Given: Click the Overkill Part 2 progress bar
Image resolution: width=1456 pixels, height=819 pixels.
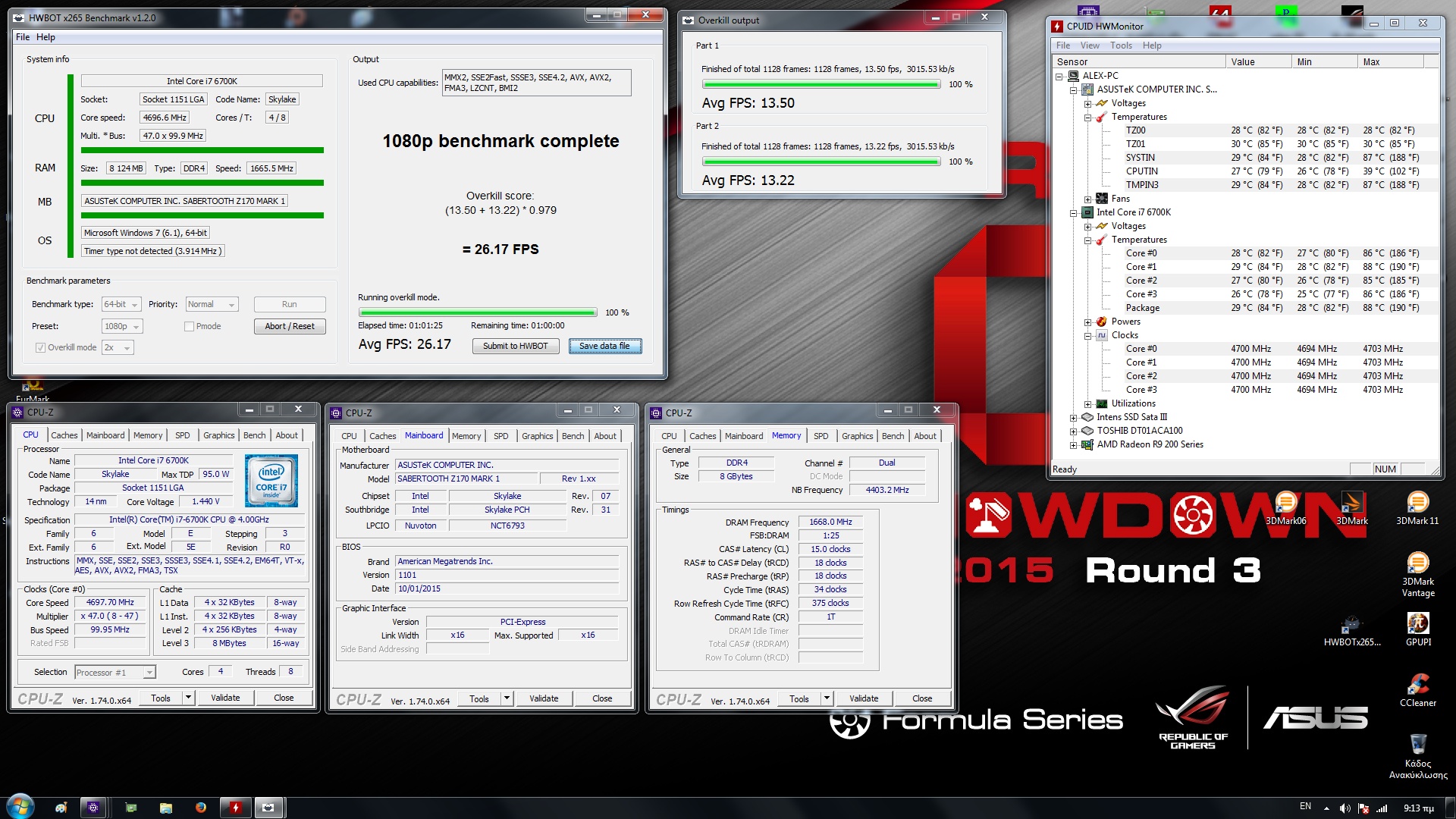Looking at the screenshot, I should click(x=821, y=162).
